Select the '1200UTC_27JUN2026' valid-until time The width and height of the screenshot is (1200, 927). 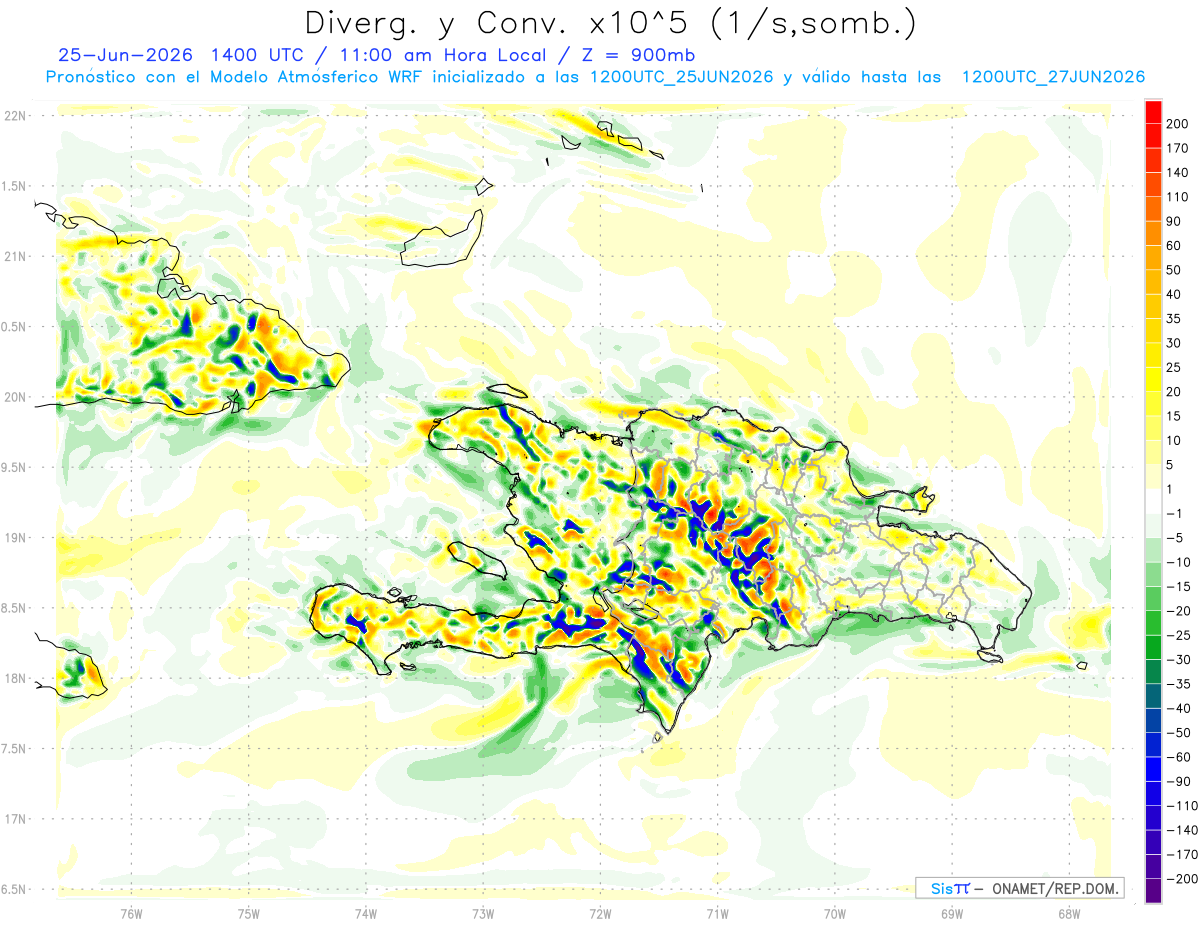coord(1053,77)
